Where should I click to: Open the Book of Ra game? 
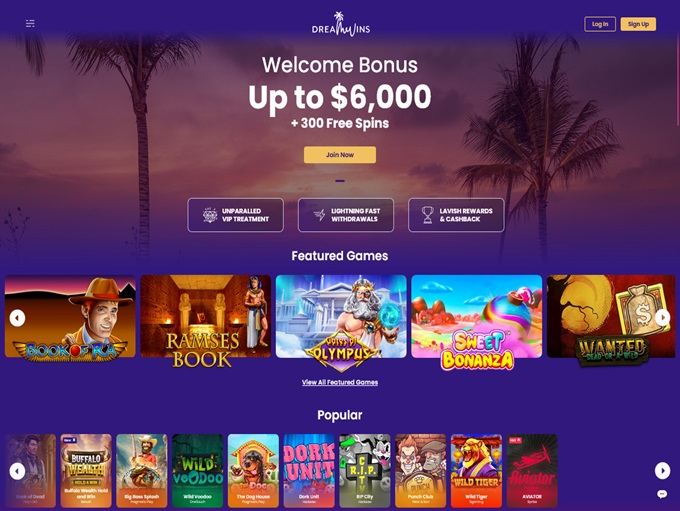pos(70,318)
